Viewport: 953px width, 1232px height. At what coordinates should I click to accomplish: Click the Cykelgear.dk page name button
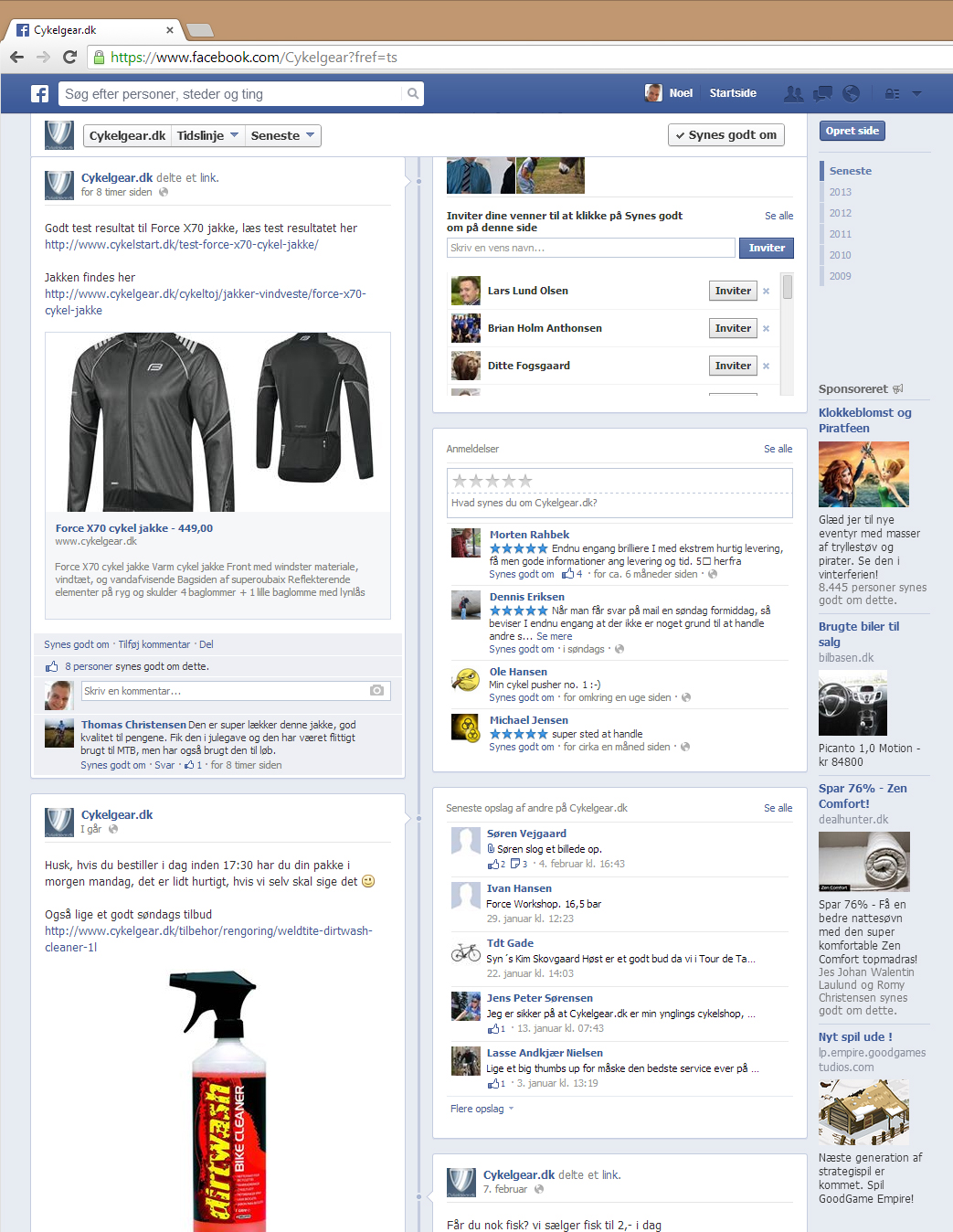click(x=127, y=135)
